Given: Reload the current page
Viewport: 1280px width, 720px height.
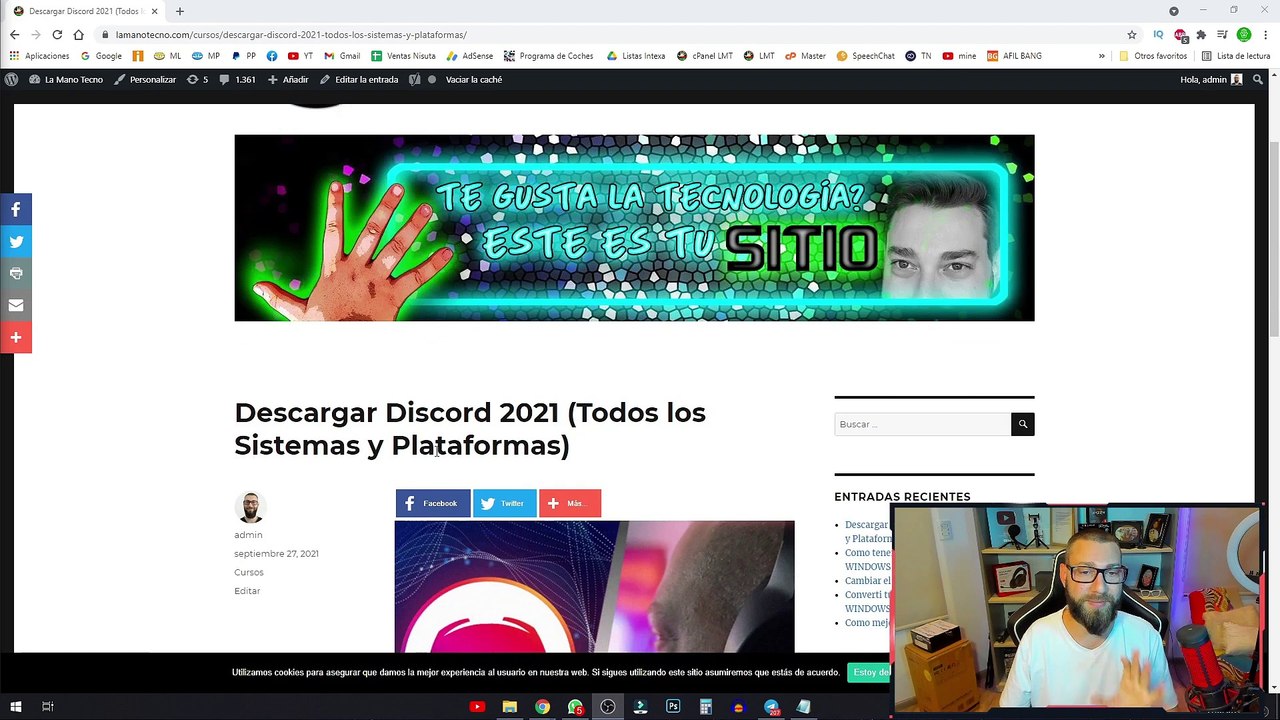Looking at the screenshot, I should click(x=57, y=35).
